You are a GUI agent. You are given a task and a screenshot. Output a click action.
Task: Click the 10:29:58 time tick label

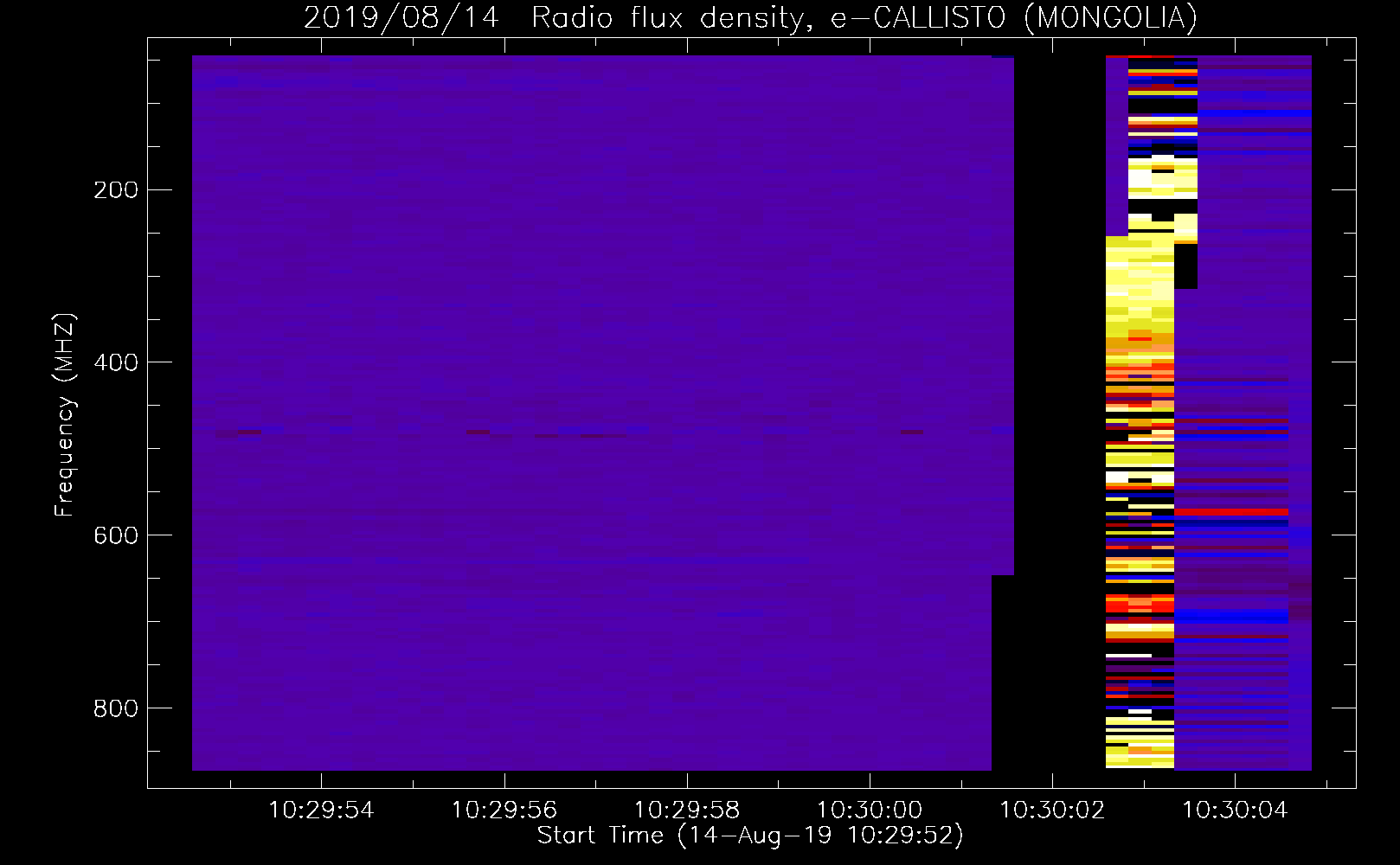coord(687,811)
